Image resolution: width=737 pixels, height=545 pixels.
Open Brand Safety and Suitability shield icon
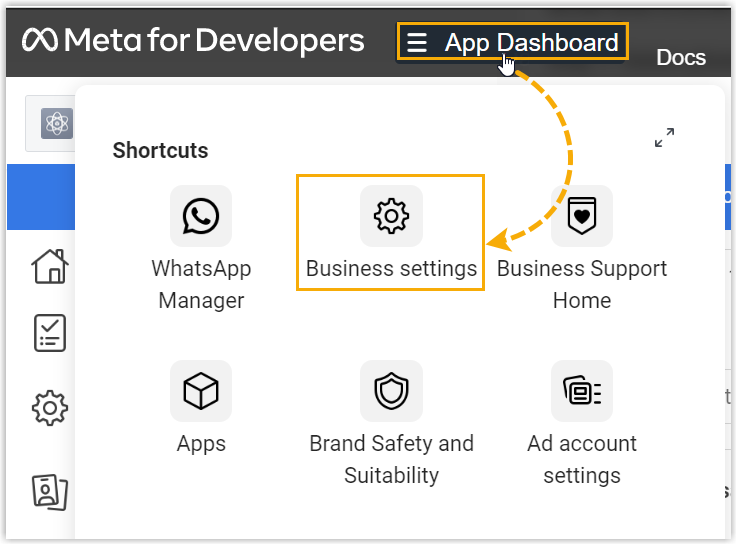[391, 391]
